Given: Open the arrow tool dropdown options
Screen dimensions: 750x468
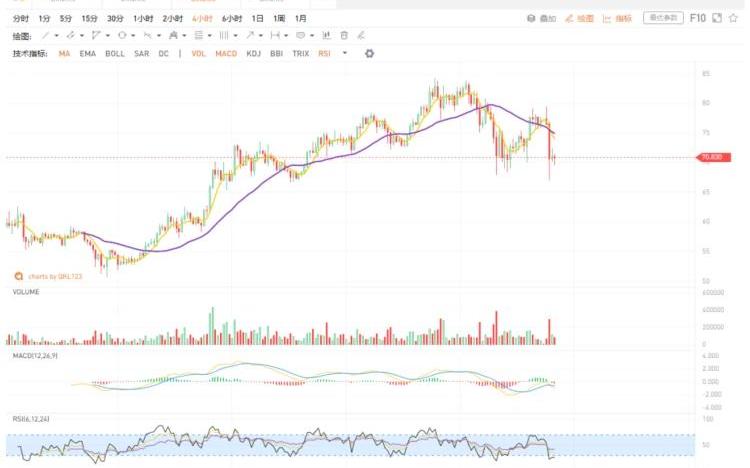Looking at the screenshot, I should [x=261, y=35].
